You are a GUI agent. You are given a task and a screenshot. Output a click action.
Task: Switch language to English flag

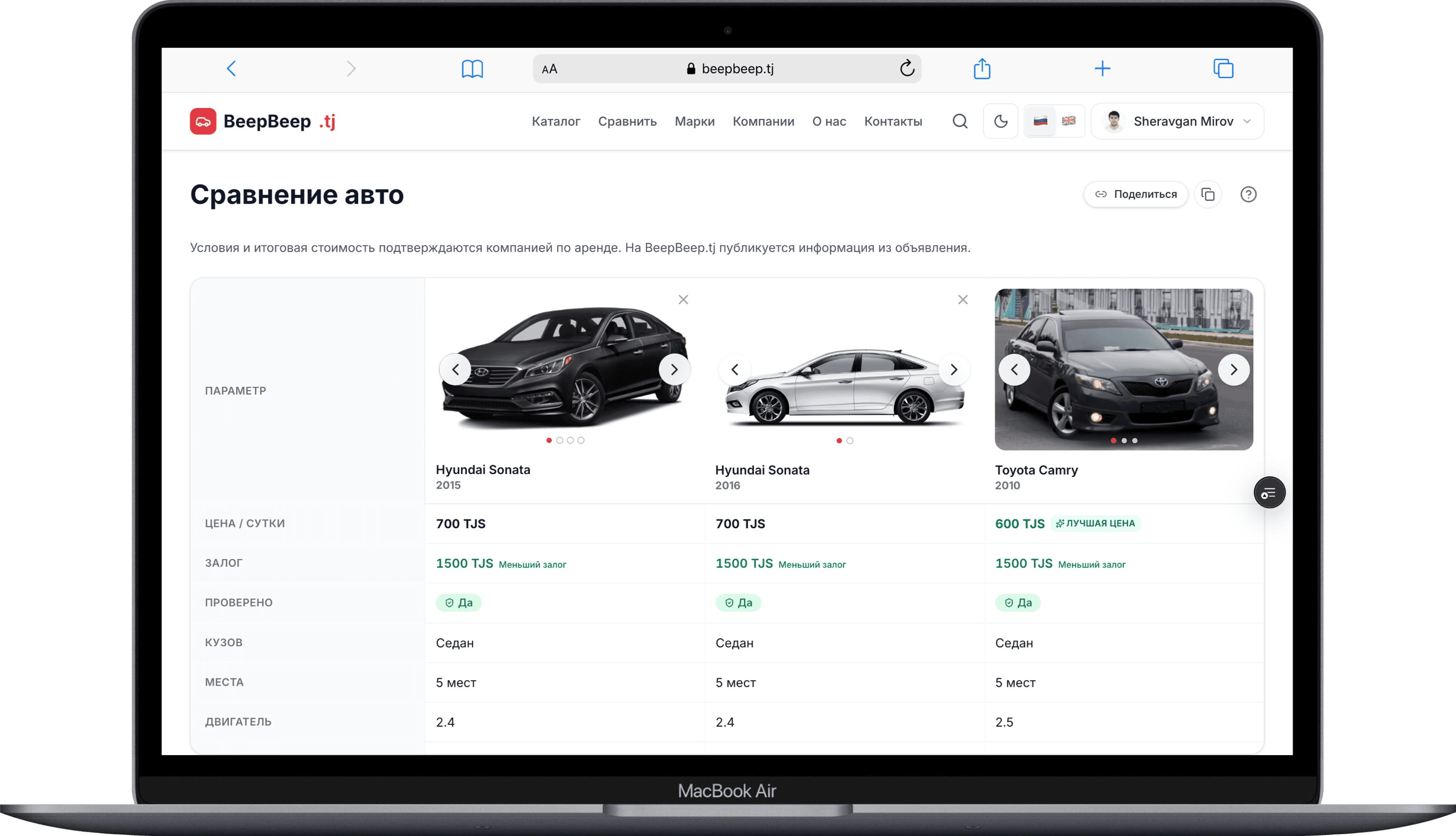(x=1068, y=121)
